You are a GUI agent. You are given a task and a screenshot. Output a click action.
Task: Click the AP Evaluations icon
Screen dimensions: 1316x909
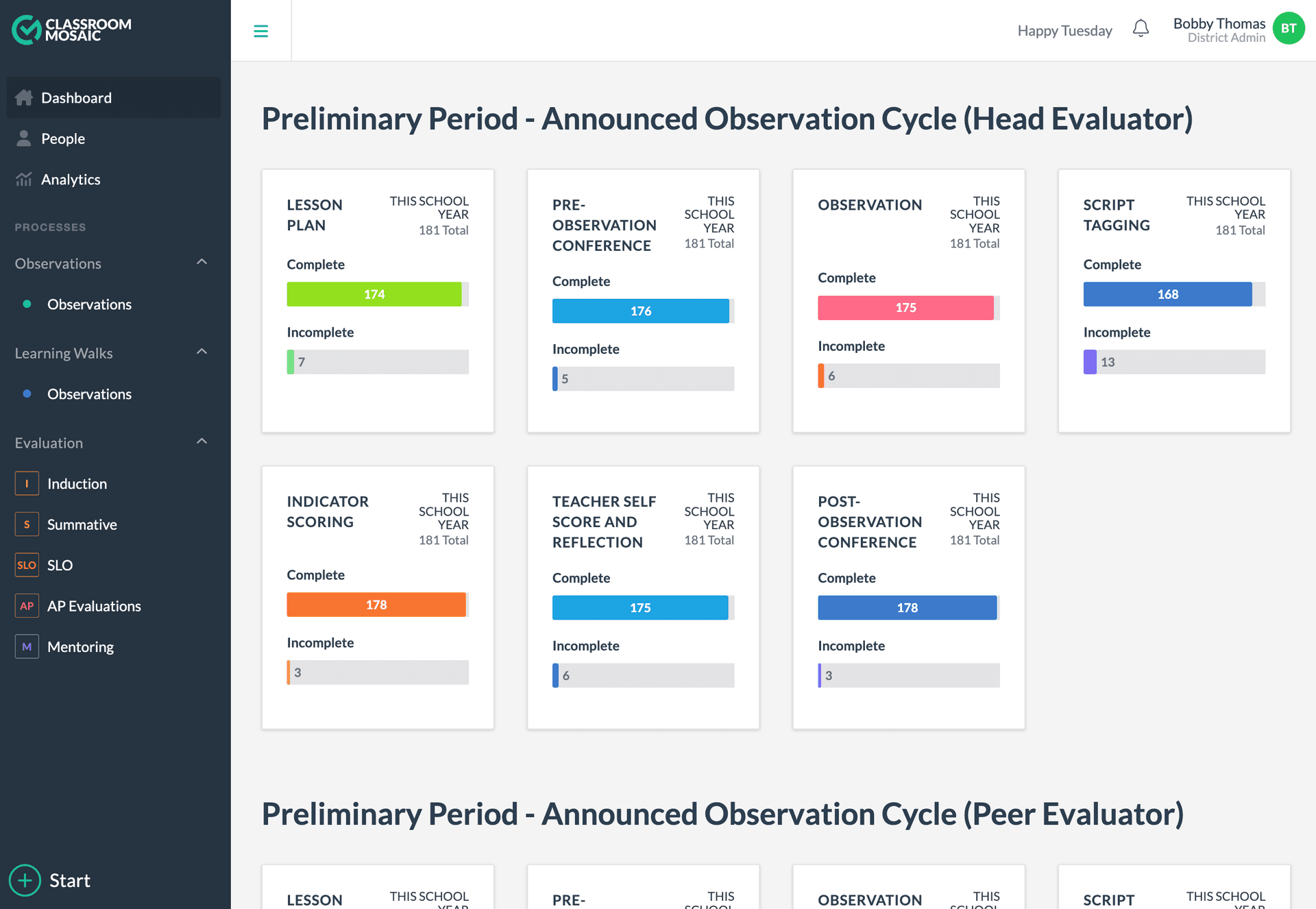(27, 606)
